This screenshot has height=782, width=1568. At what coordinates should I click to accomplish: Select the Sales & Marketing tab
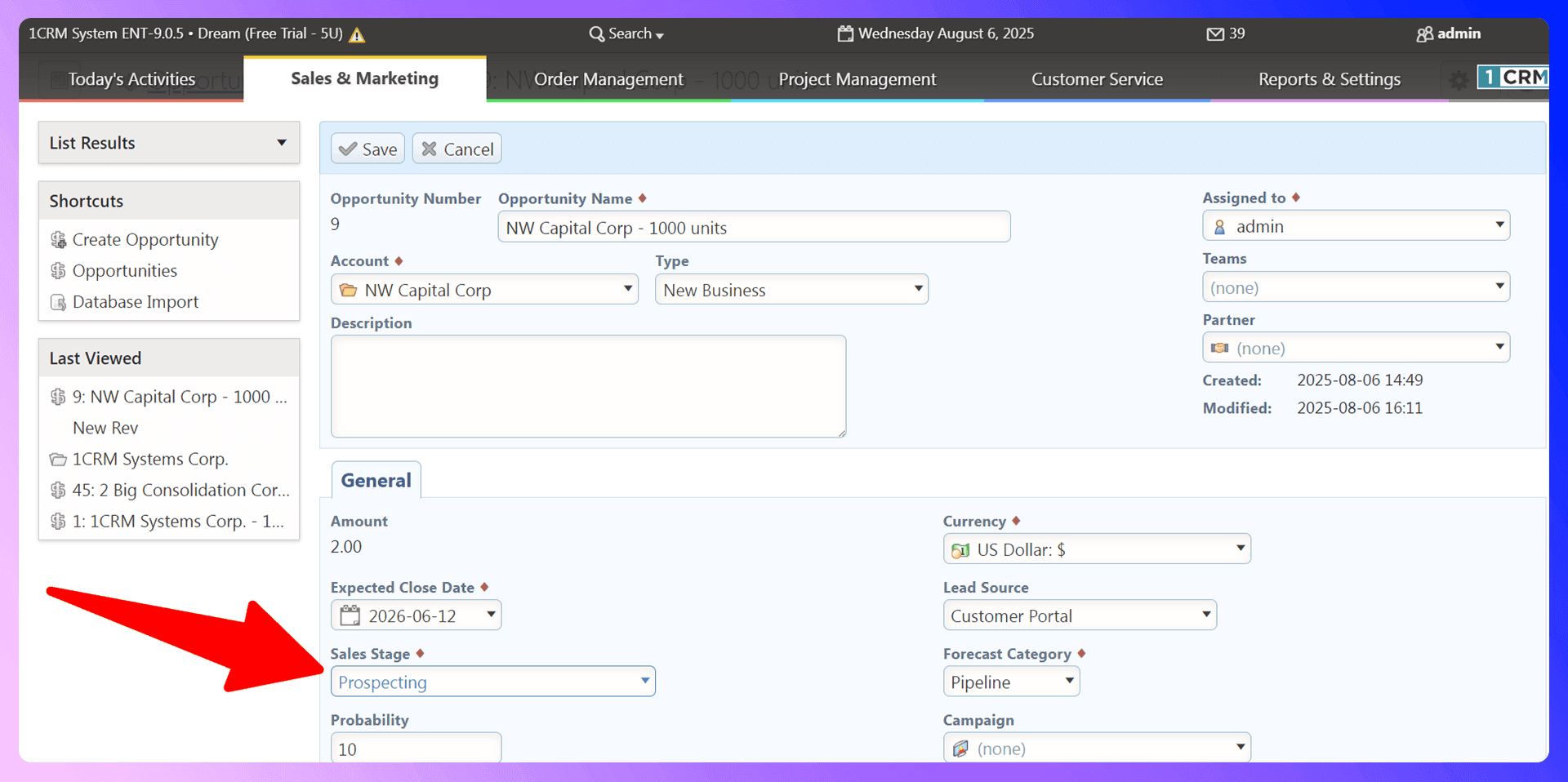365,78
